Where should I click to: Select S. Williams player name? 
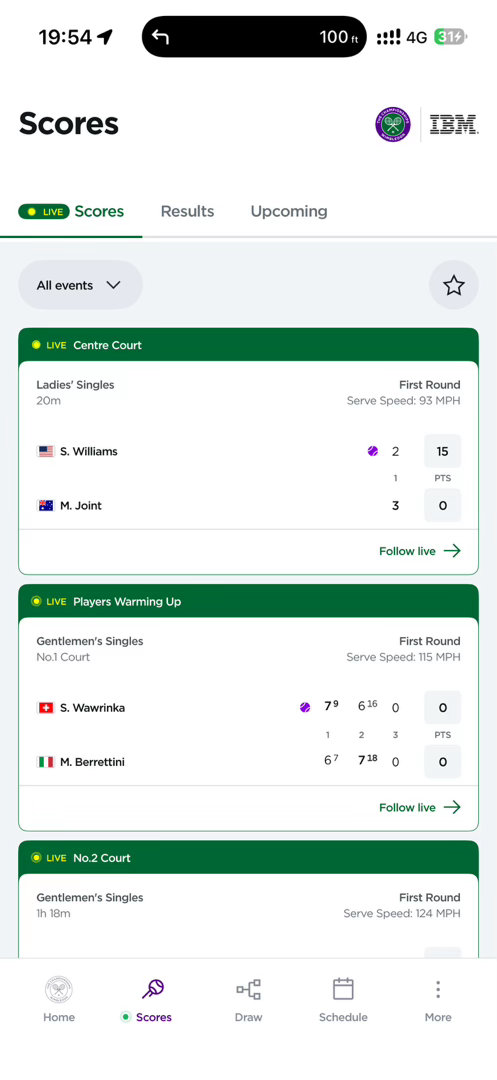pos(89,452)
